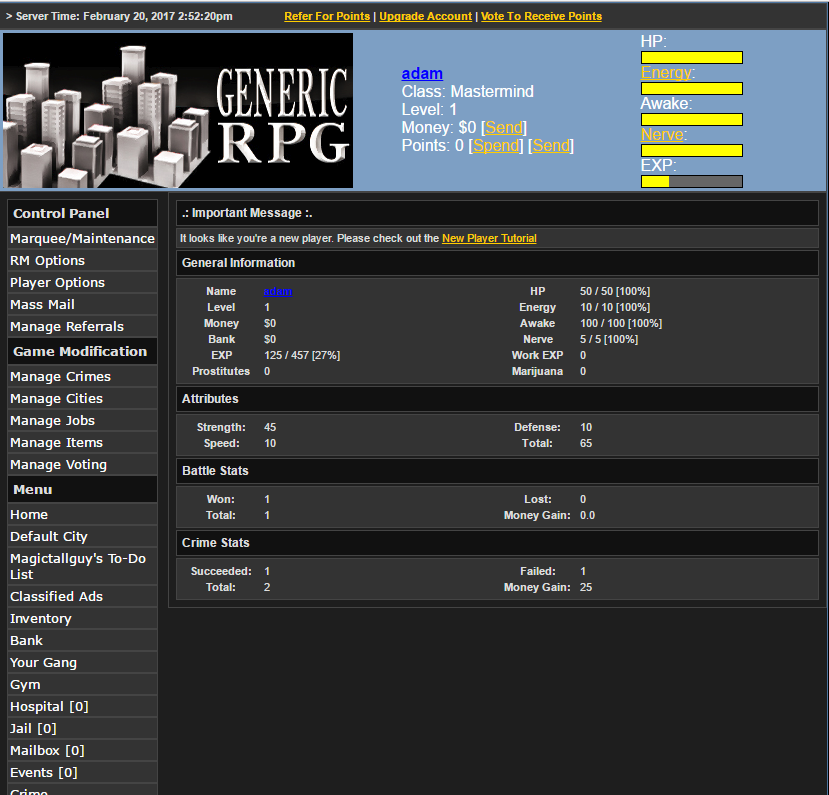Click the EXP progress bar
The width and height of the screenshot is (829, 795).
tap(691, 181)
